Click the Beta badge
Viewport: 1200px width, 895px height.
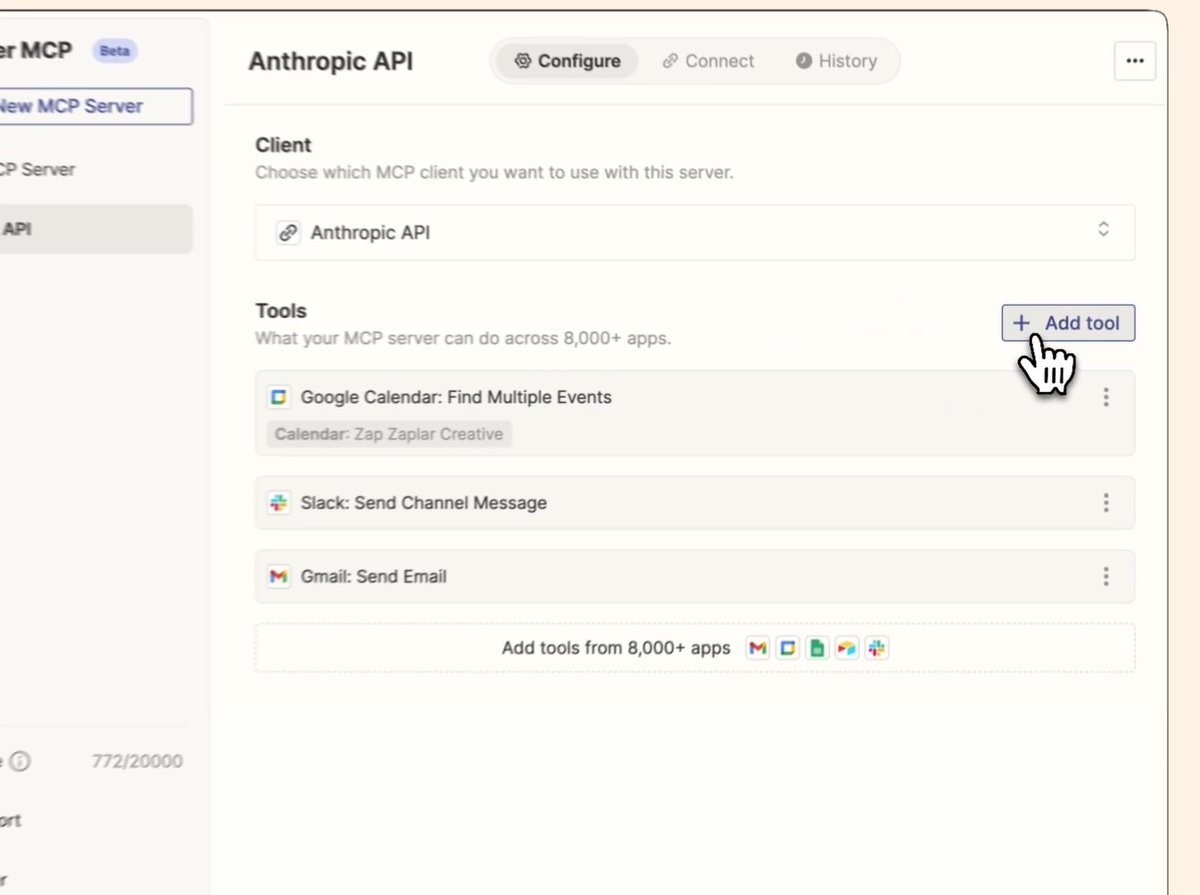(114, 50)
